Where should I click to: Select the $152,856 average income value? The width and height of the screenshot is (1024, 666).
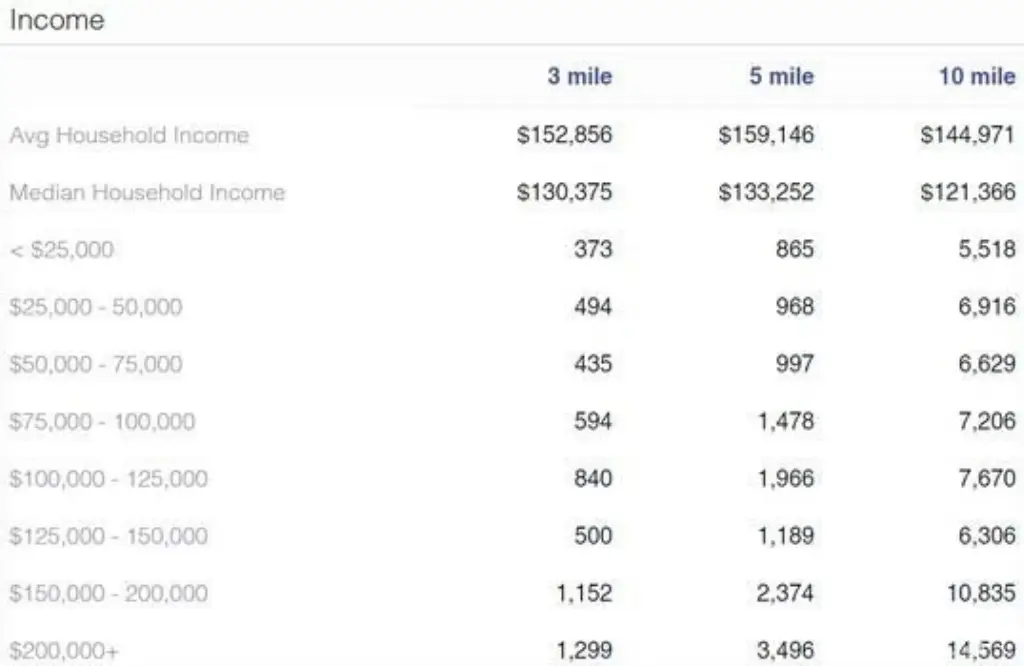[x=564, y=135]
